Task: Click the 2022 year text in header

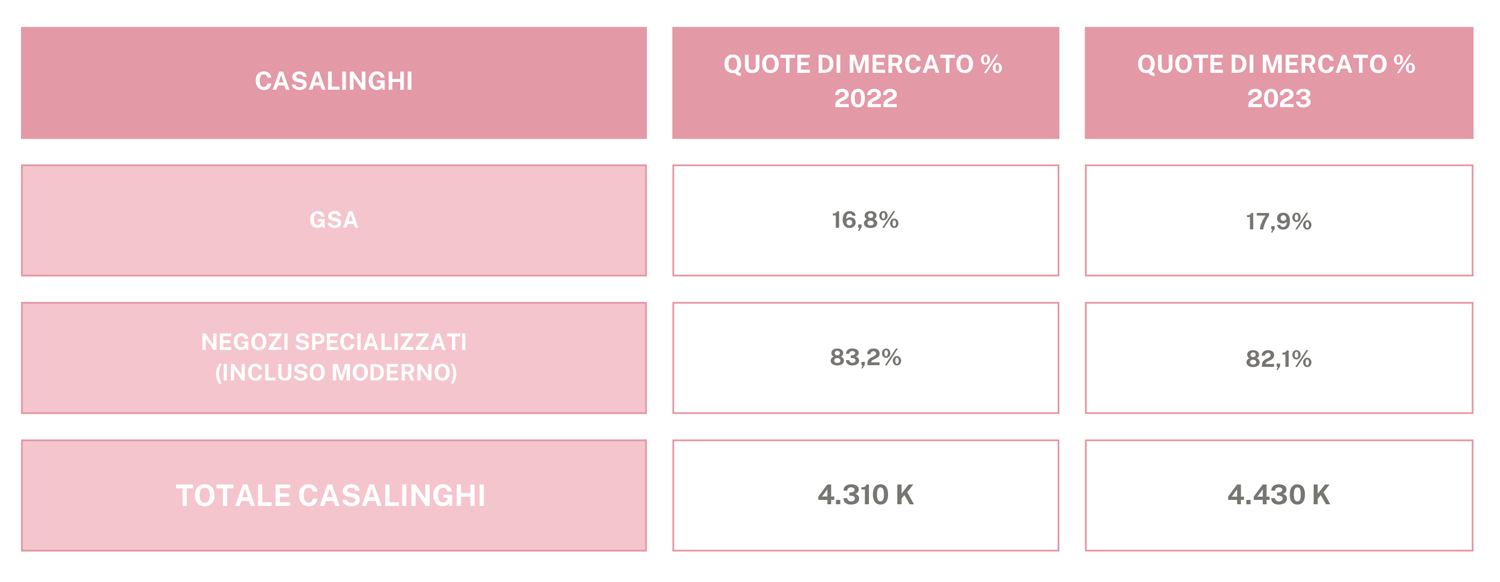Action: click(865, 99)
